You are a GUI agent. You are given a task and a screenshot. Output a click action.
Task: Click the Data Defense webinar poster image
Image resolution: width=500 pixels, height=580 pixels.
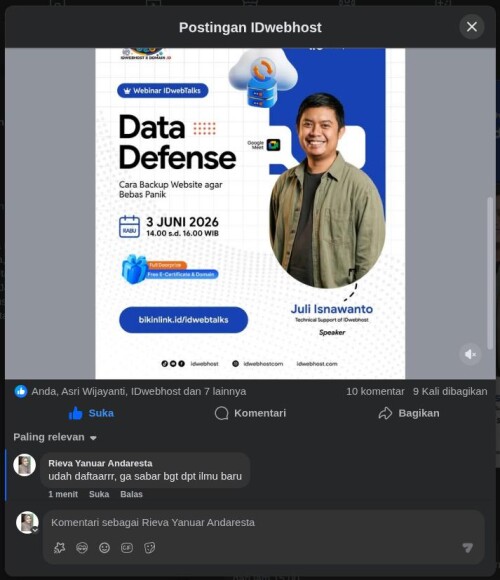[250, 213]
